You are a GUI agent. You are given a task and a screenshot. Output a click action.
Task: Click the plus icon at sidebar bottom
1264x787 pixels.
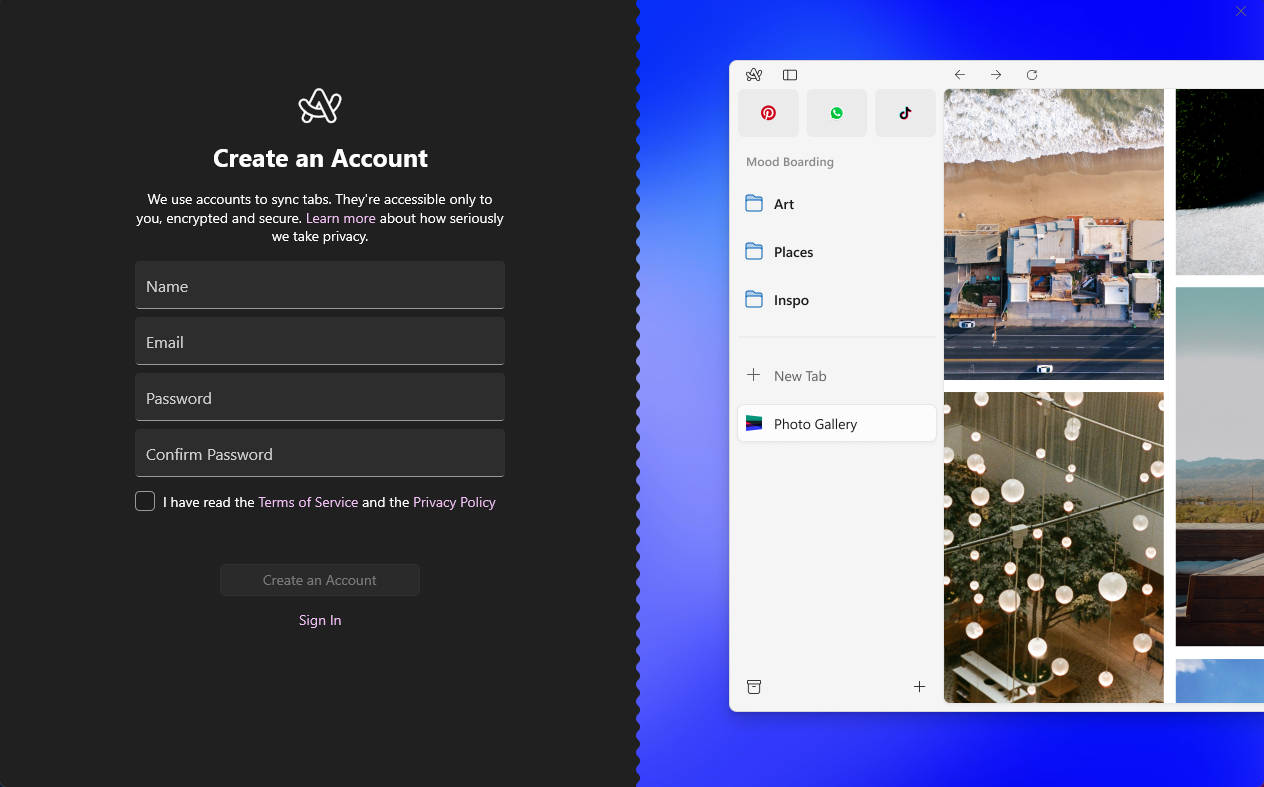919,686
